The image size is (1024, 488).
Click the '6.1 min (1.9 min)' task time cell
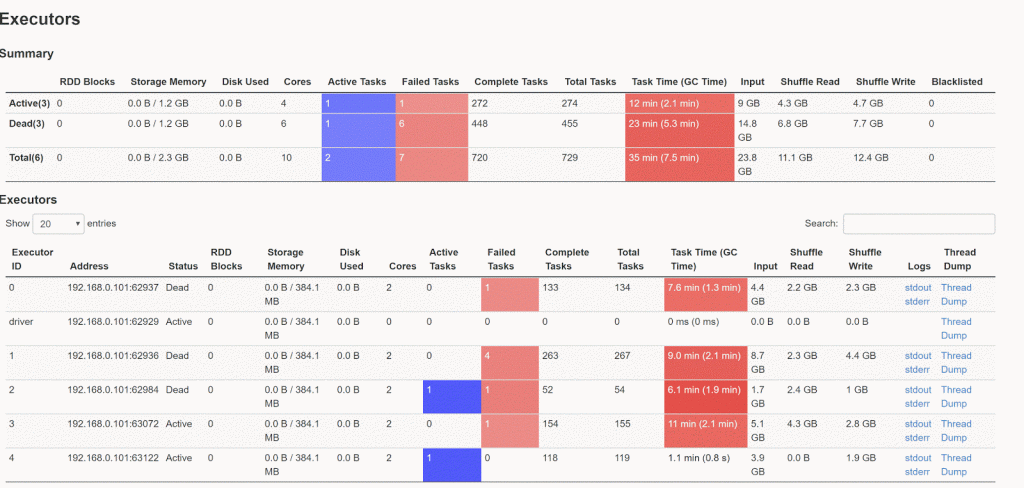click(705, 397)
